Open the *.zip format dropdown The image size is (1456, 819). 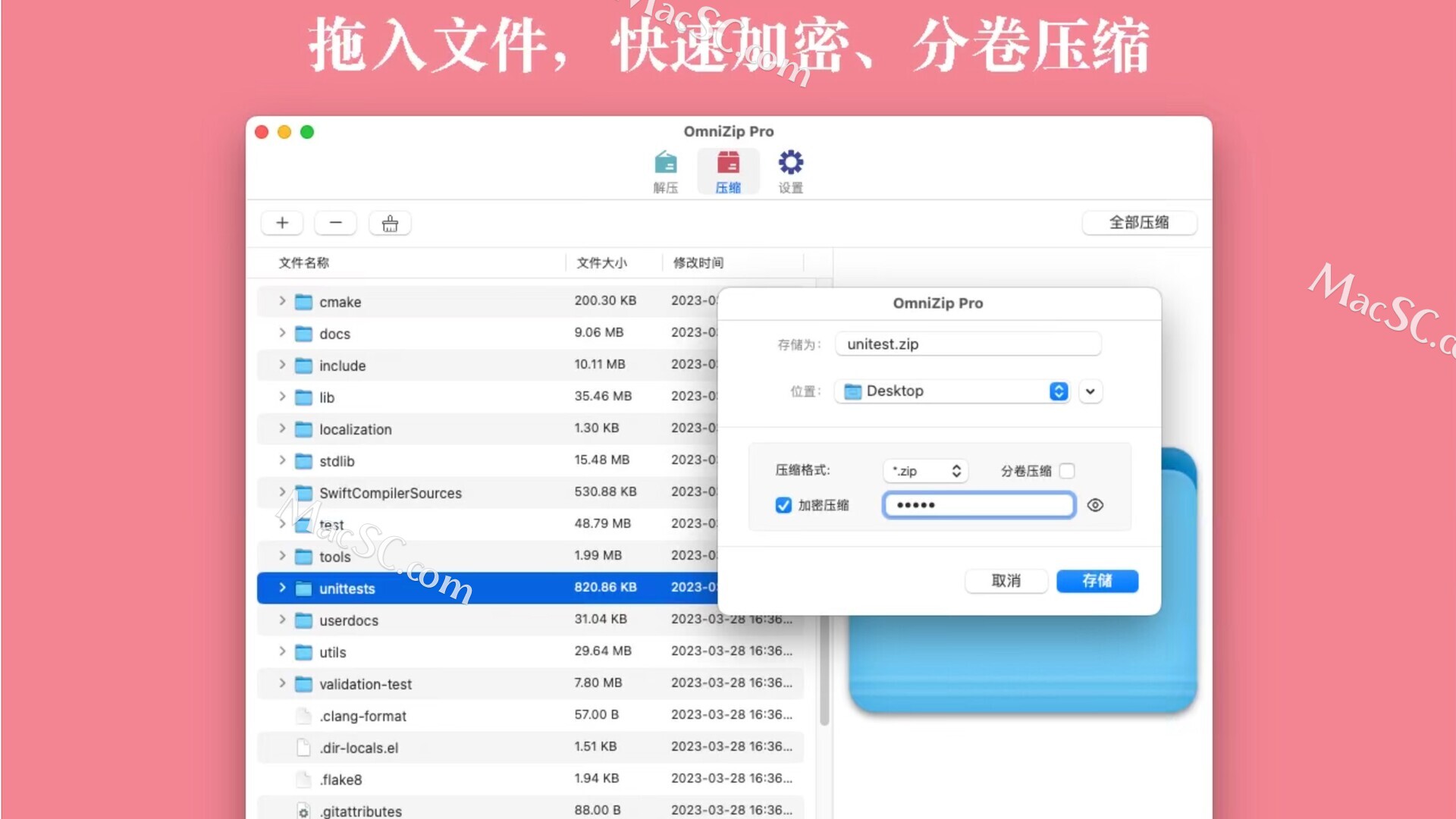point(926,471)
